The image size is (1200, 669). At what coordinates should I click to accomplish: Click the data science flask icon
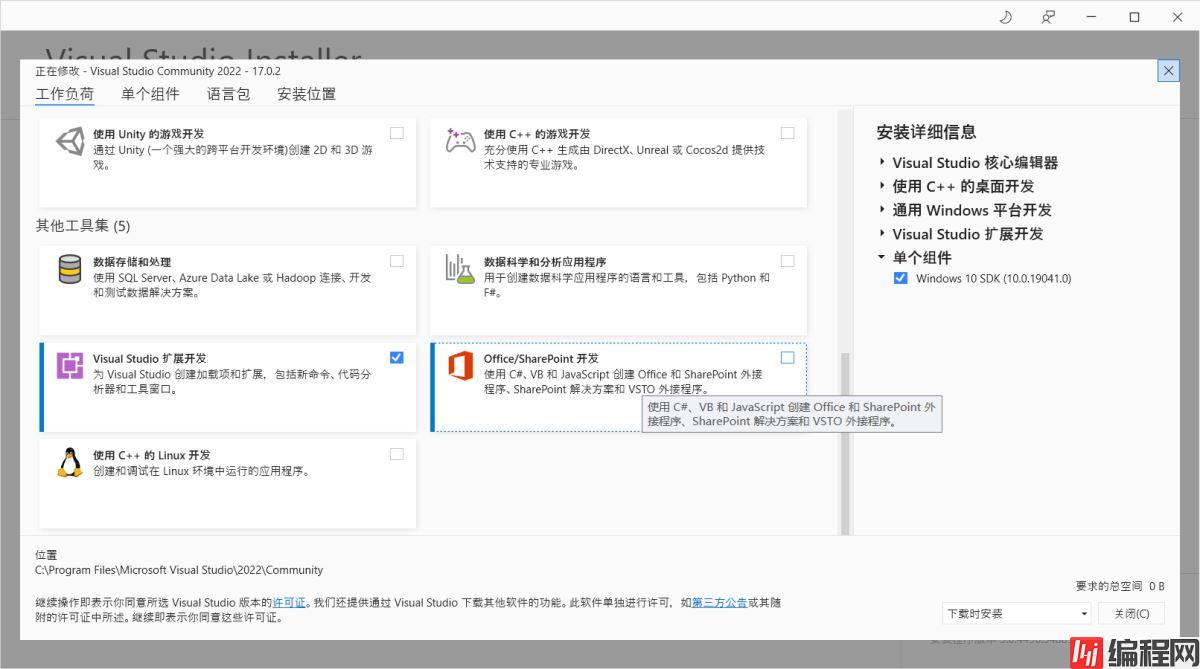coord(460,270)
